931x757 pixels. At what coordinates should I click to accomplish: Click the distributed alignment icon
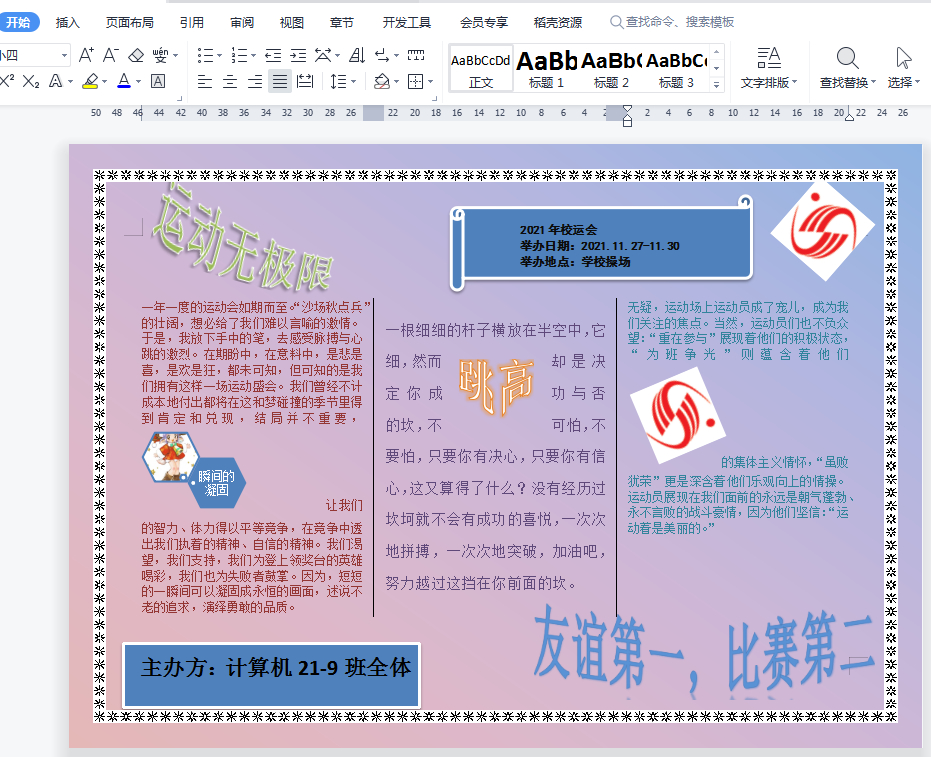(x=305, y=81)
